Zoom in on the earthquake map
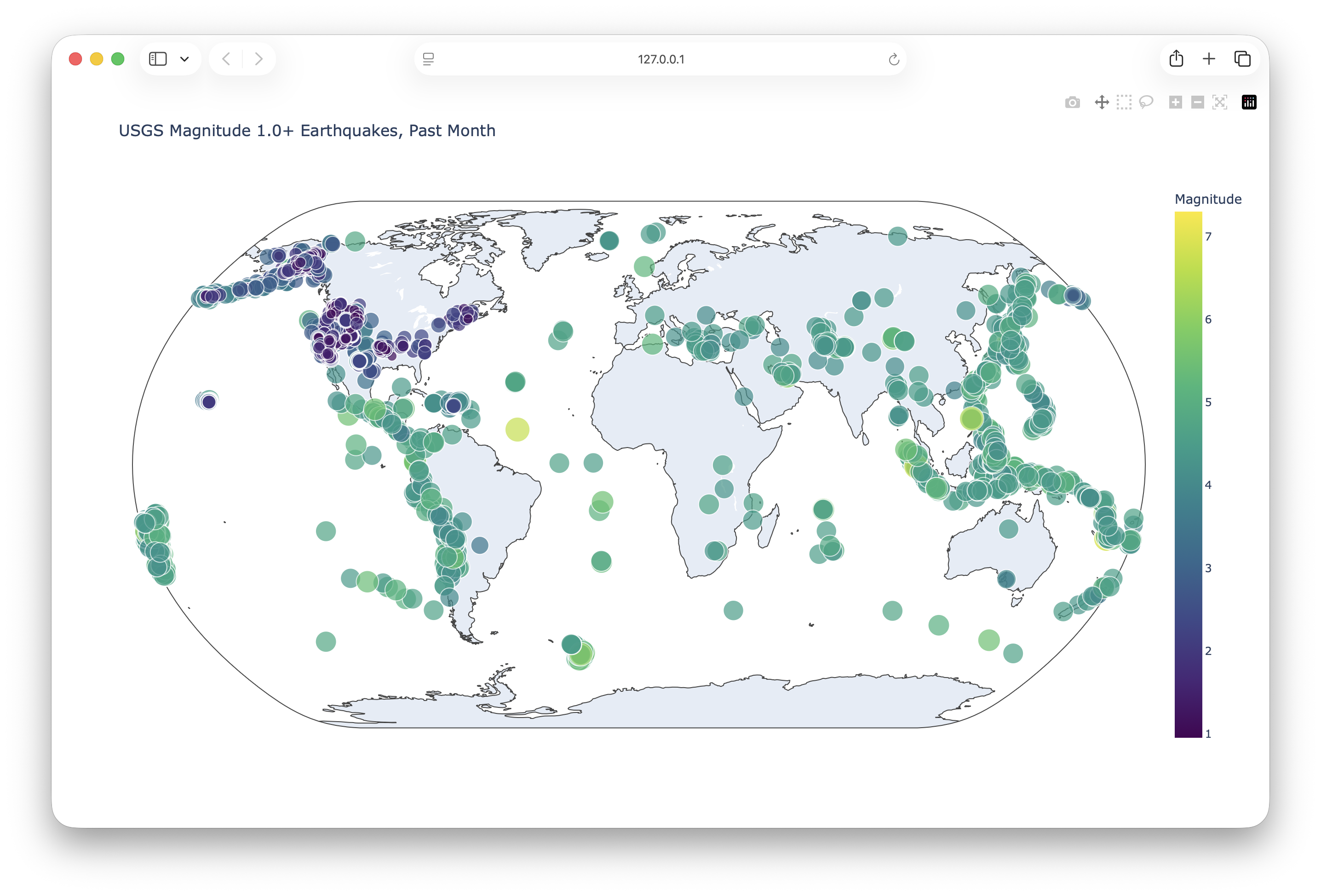1321x896 pixels. pyautogui.click(x=1175, y=102)
